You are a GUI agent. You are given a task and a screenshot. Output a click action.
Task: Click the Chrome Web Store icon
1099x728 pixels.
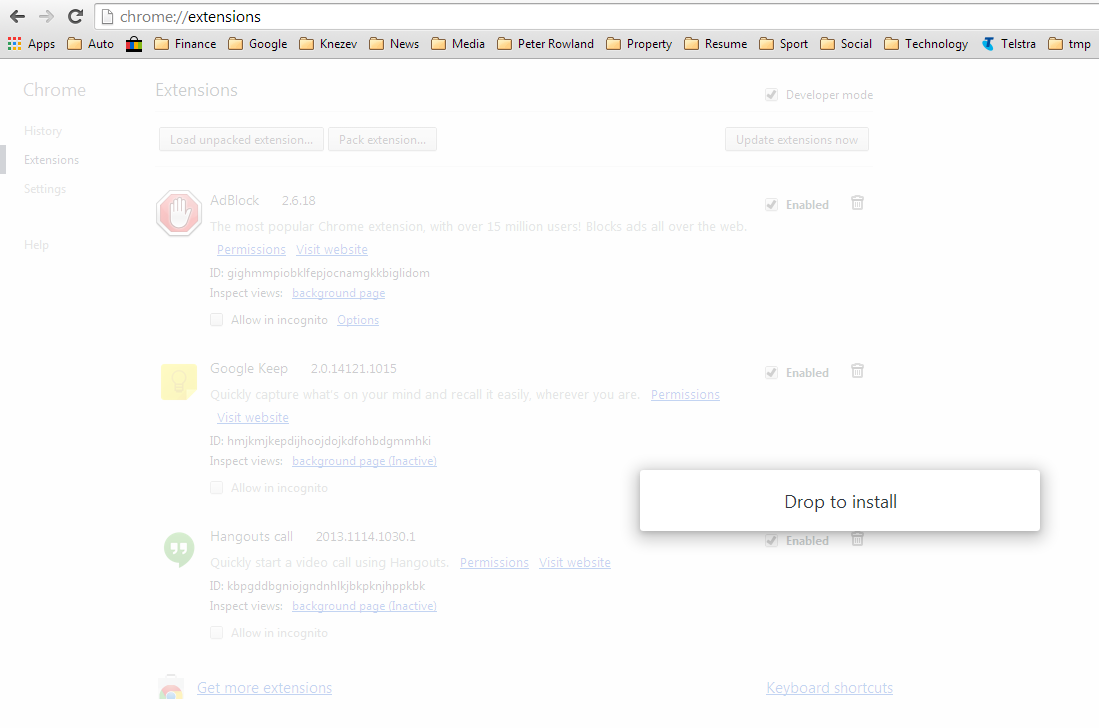tap(171, 687)
